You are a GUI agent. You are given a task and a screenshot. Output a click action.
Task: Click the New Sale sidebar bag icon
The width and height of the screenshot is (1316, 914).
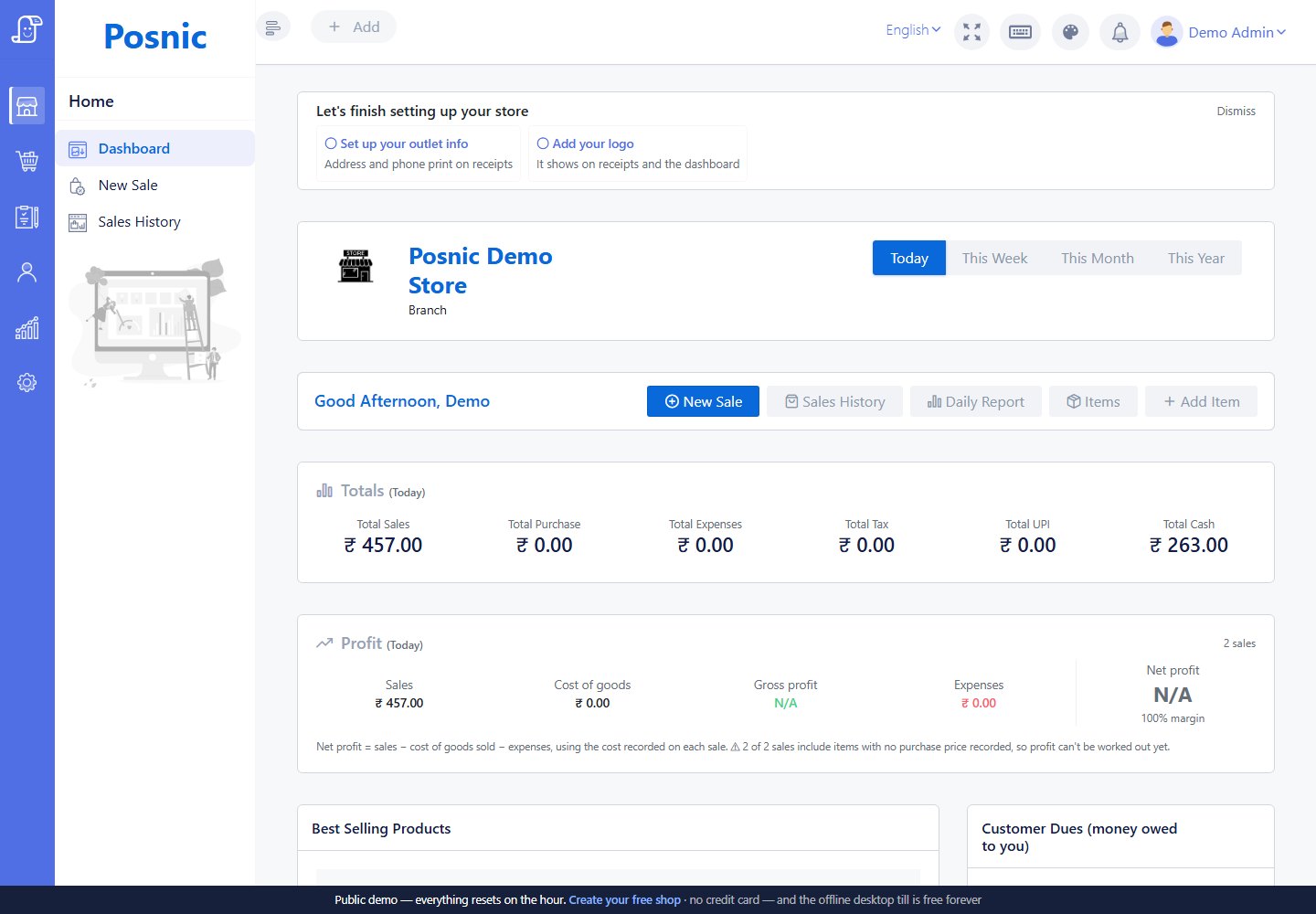78,186
